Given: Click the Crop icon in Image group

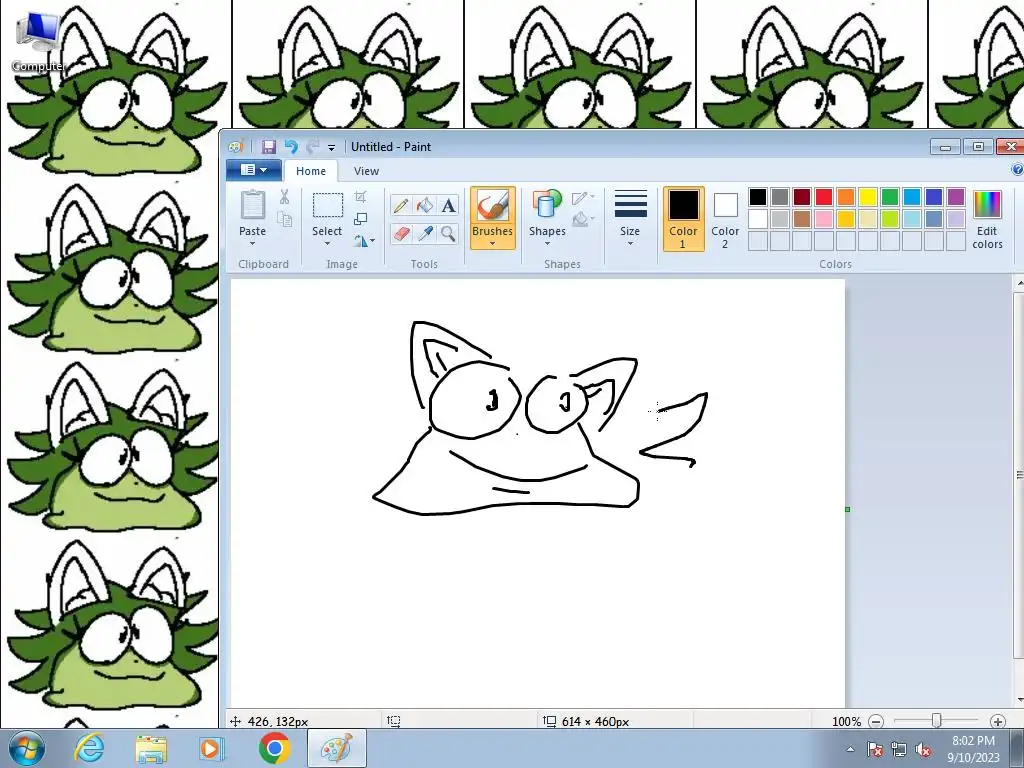Looking at the screenshot, I should pyautogui.click(x=360, y=197).
